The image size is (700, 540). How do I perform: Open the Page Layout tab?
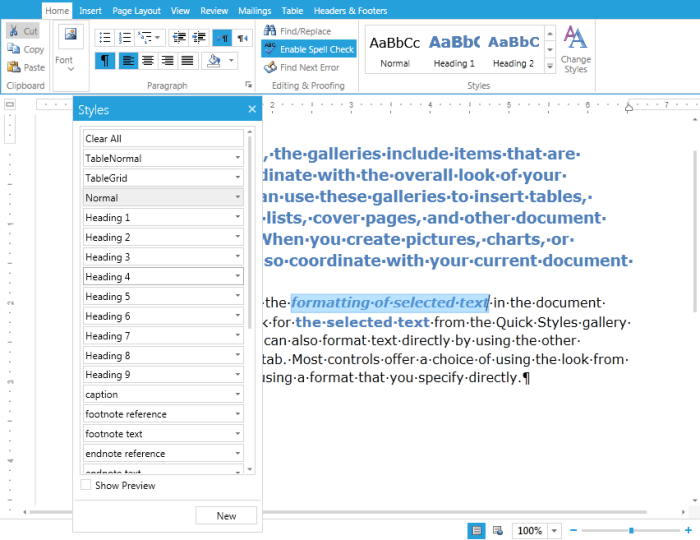[x=136, y=11]
